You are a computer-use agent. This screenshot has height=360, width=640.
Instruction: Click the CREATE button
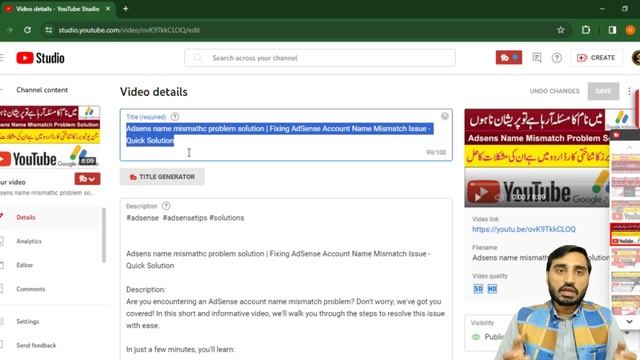point(596,58)
